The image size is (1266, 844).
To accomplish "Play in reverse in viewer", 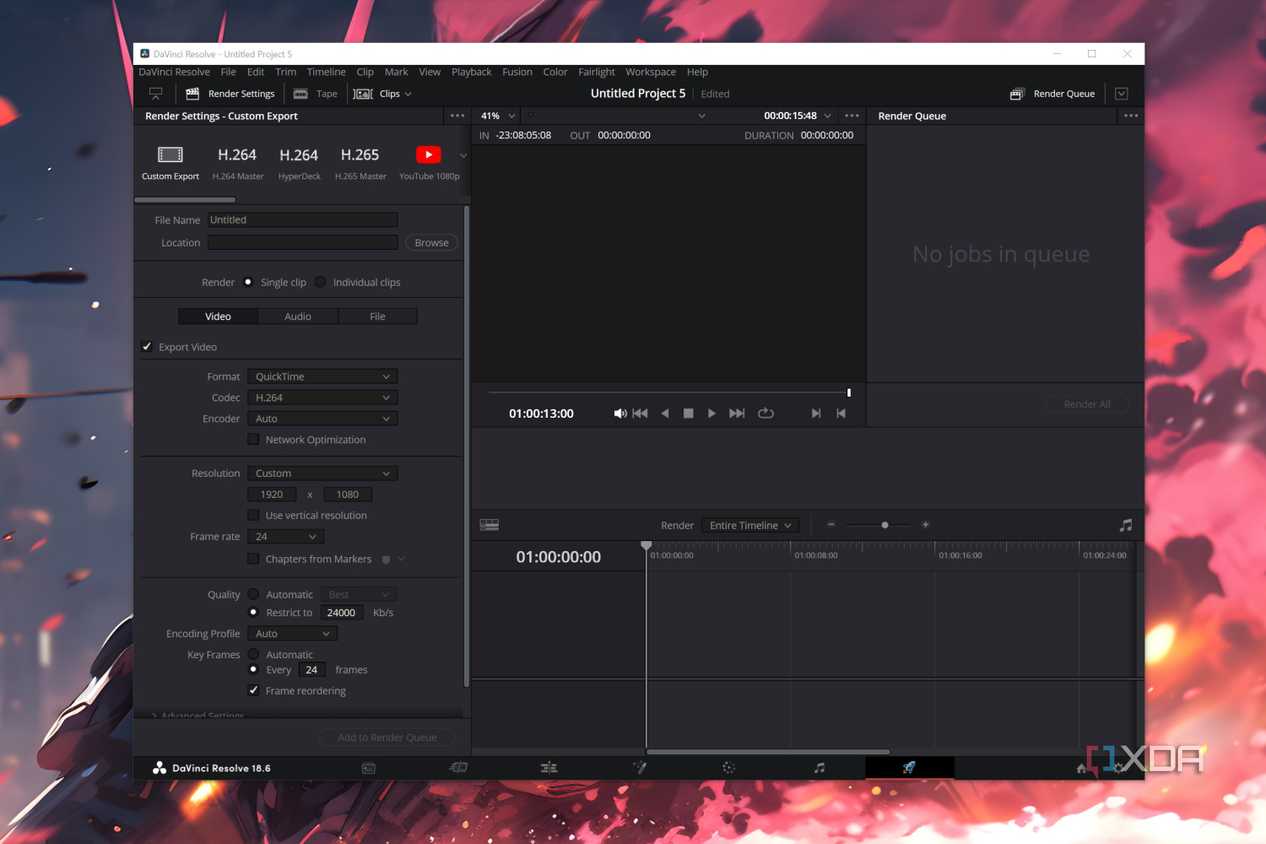I will tap(665, 413).
